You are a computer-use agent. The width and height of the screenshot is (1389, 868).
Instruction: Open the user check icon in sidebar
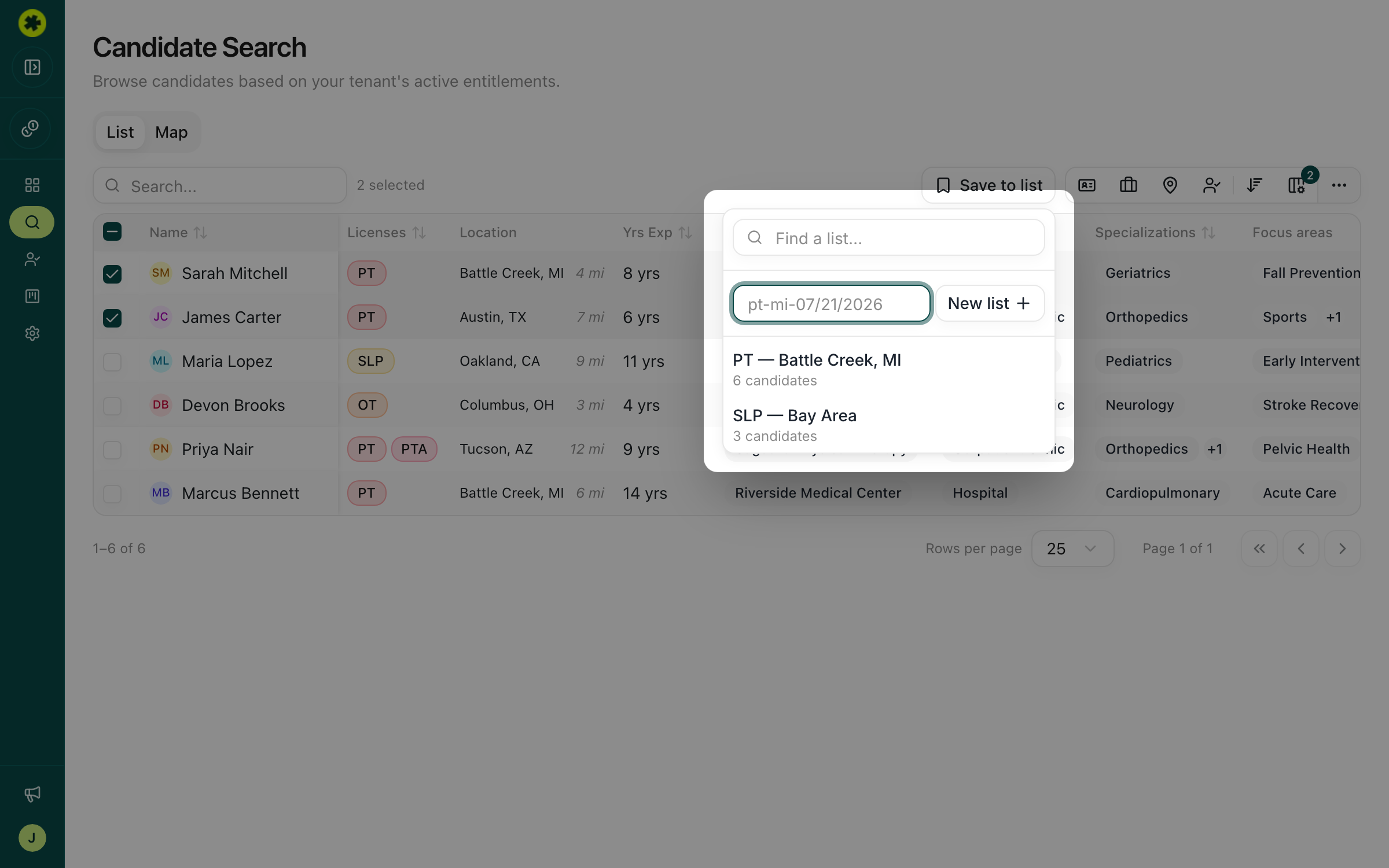point(32,259)
